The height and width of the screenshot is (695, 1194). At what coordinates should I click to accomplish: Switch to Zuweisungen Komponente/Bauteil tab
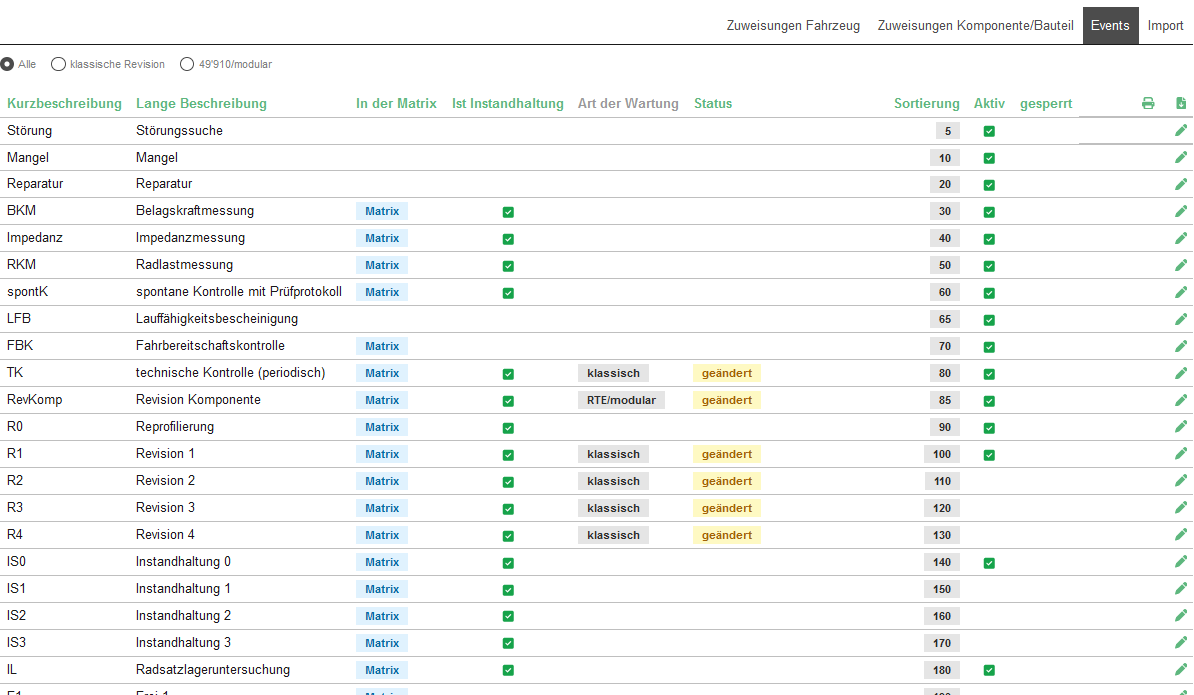click(975, 26)
